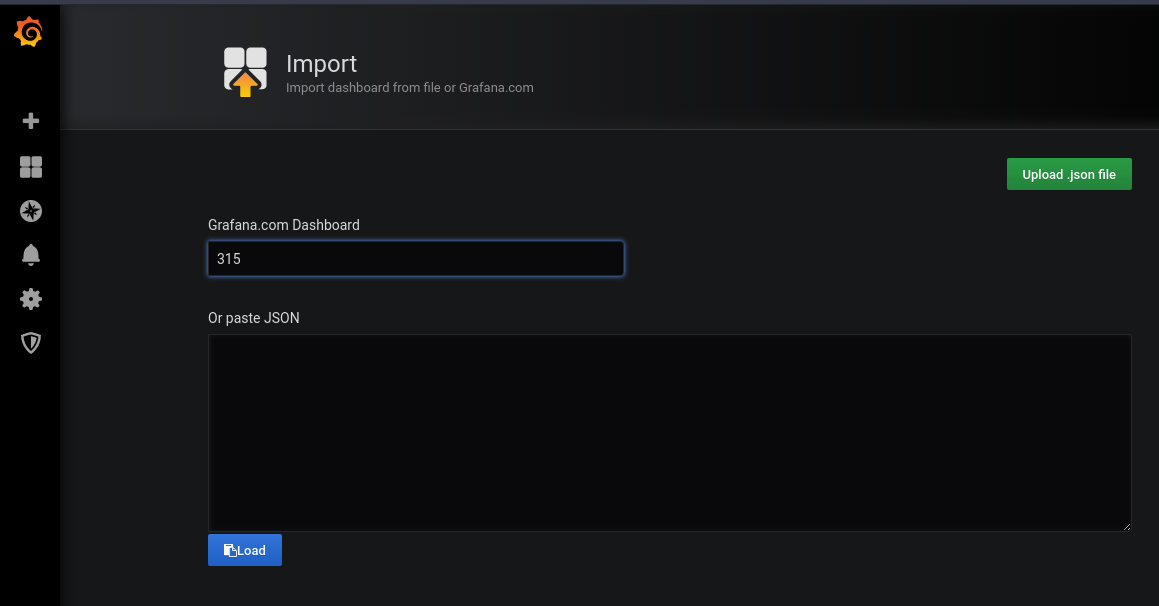The width and height of the screenshot is (1159, 606).
Task: Click the "Grafana.com Dashboard" field label
Action: [x=283, y=225]
